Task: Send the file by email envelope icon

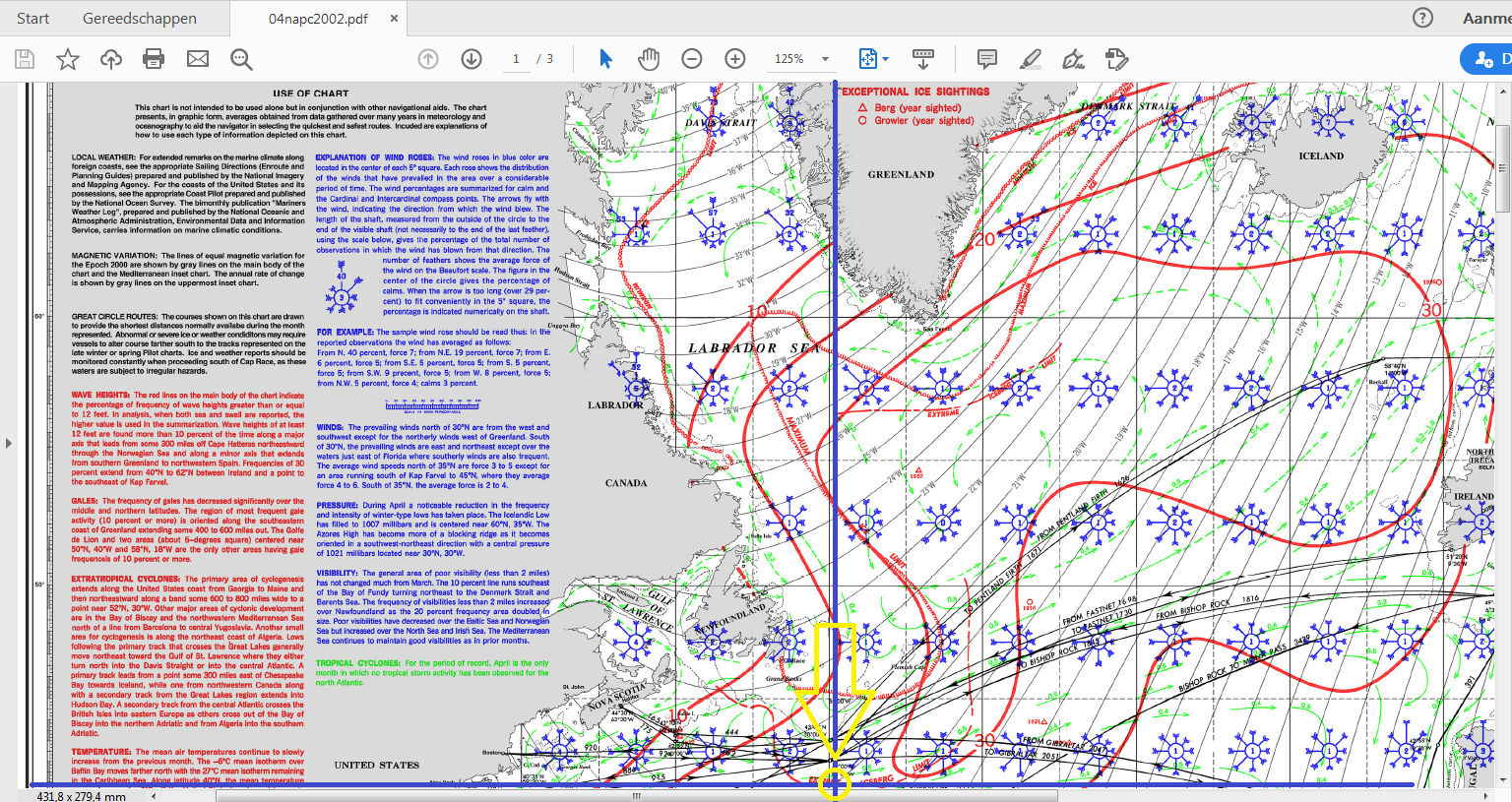Action: click(198, 59)
